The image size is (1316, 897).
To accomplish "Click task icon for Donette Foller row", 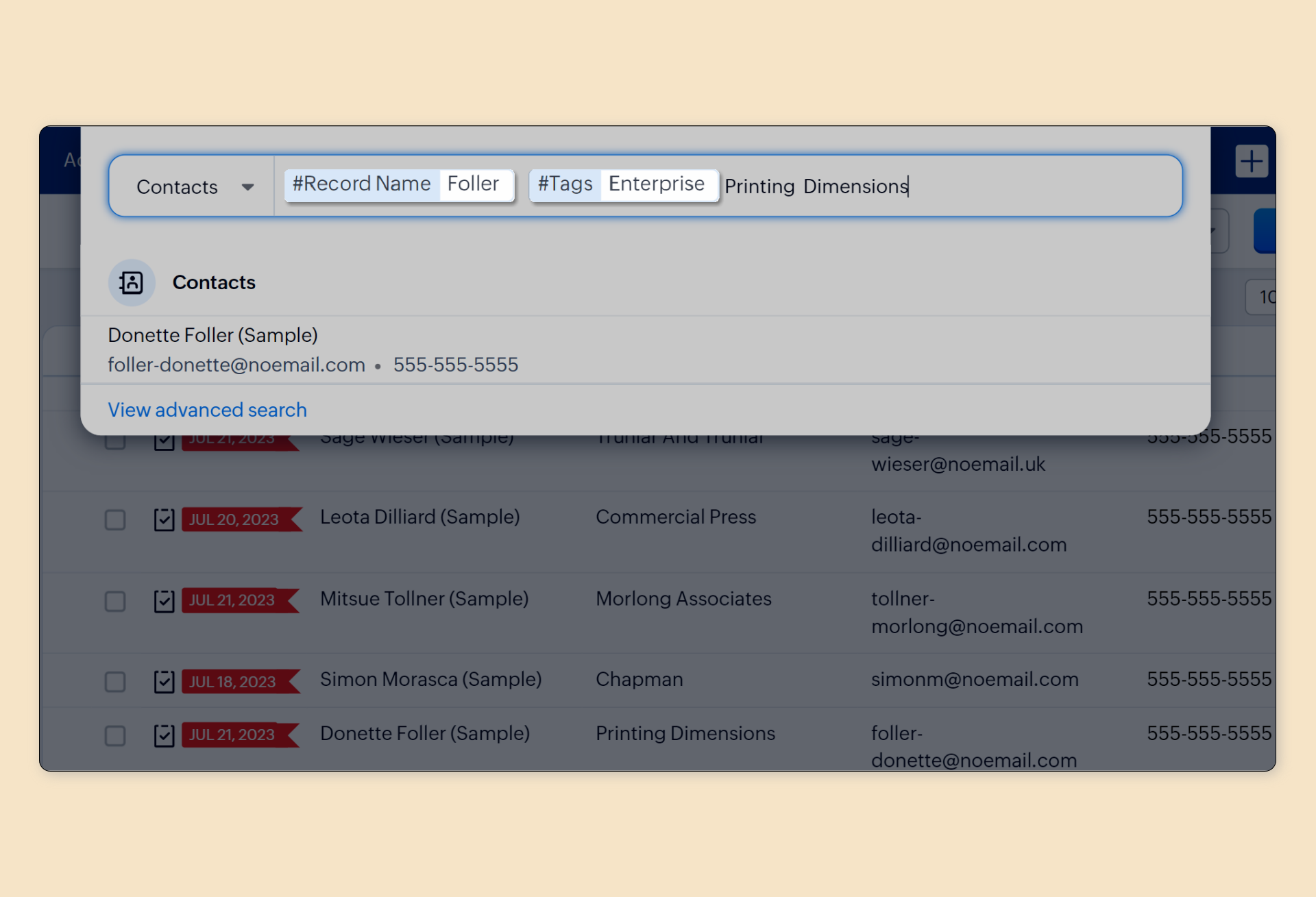I will 164,735.
